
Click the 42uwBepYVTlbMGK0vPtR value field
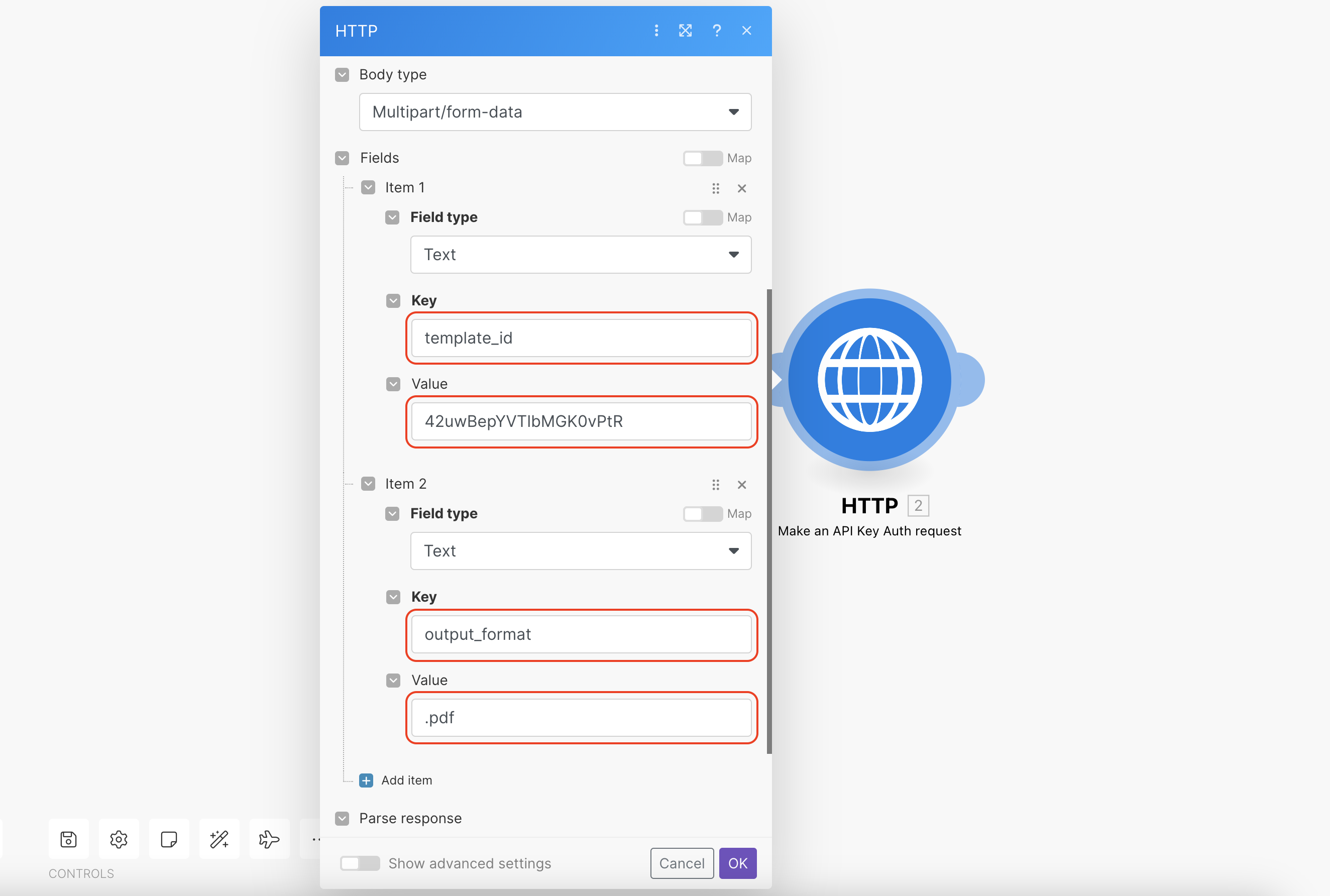click(581, 422)
